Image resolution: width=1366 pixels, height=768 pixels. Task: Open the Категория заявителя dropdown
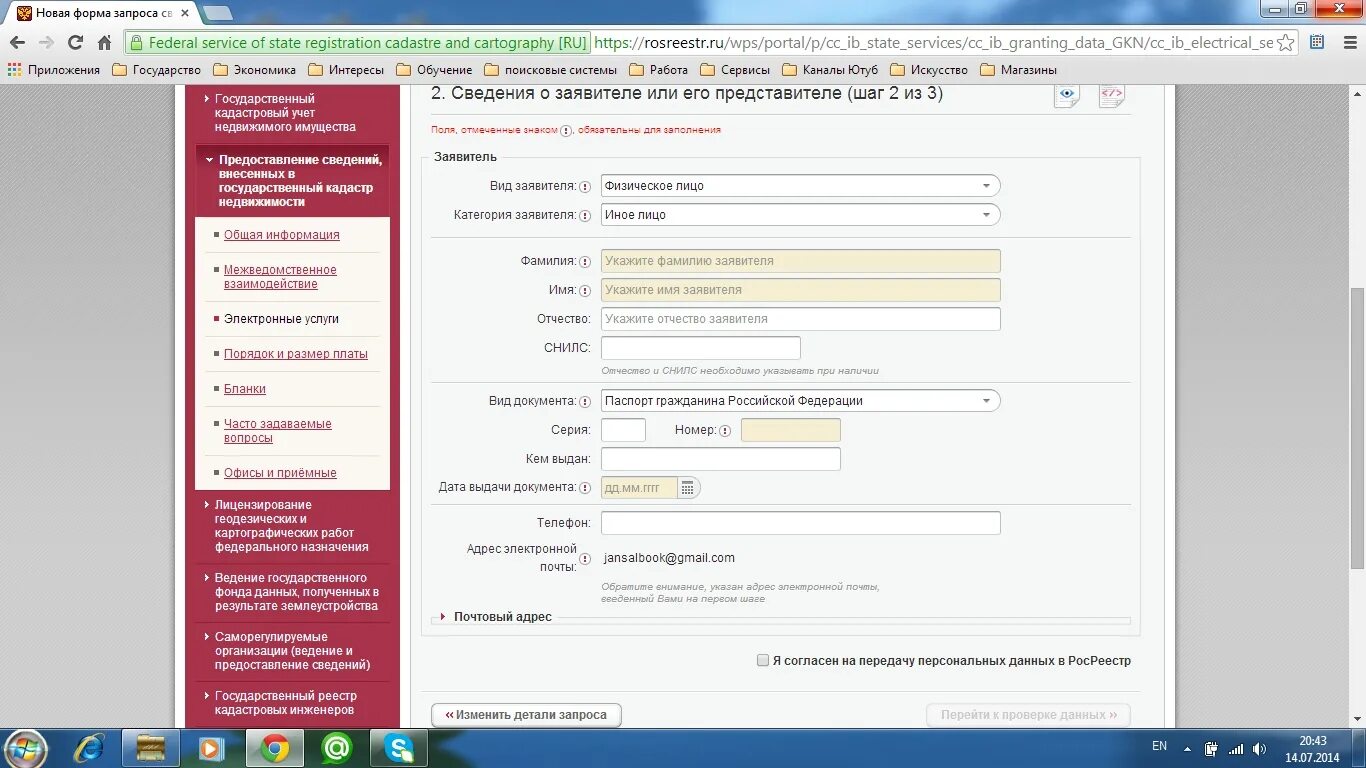click(x=800, y=215)
